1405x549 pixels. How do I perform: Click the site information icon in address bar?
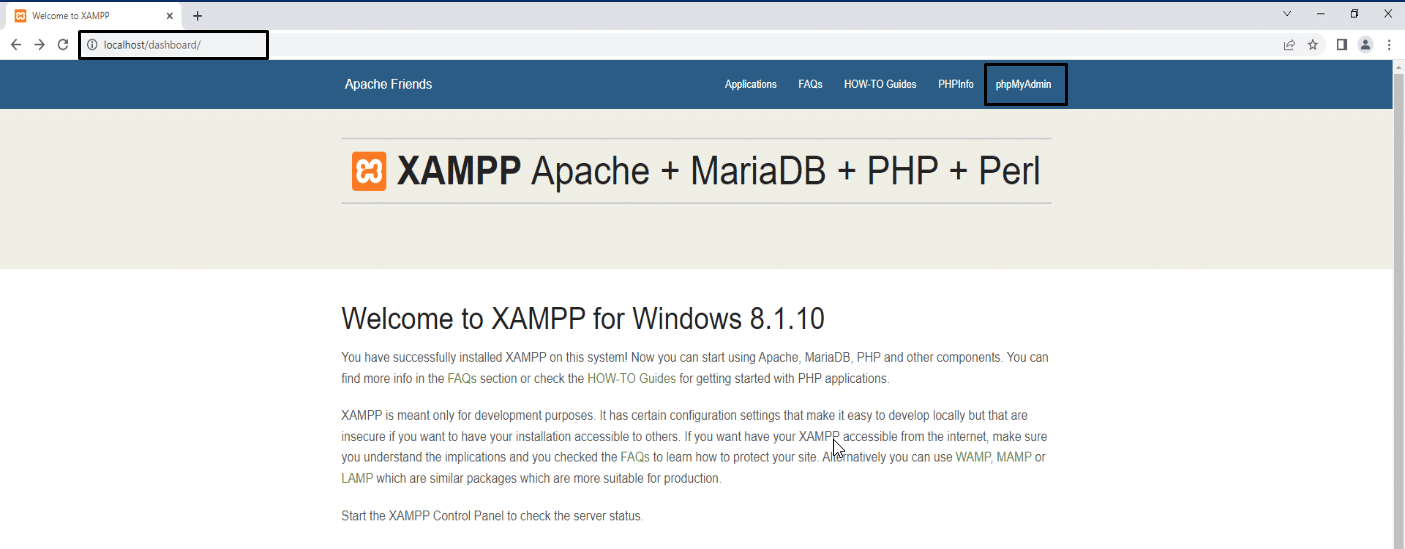point(92,45)
